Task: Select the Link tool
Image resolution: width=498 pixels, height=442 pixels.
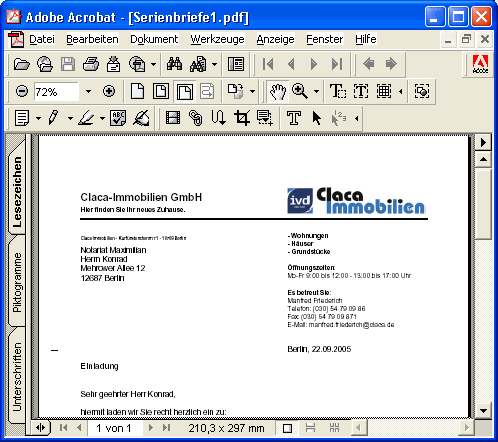Action: (196, 118)
